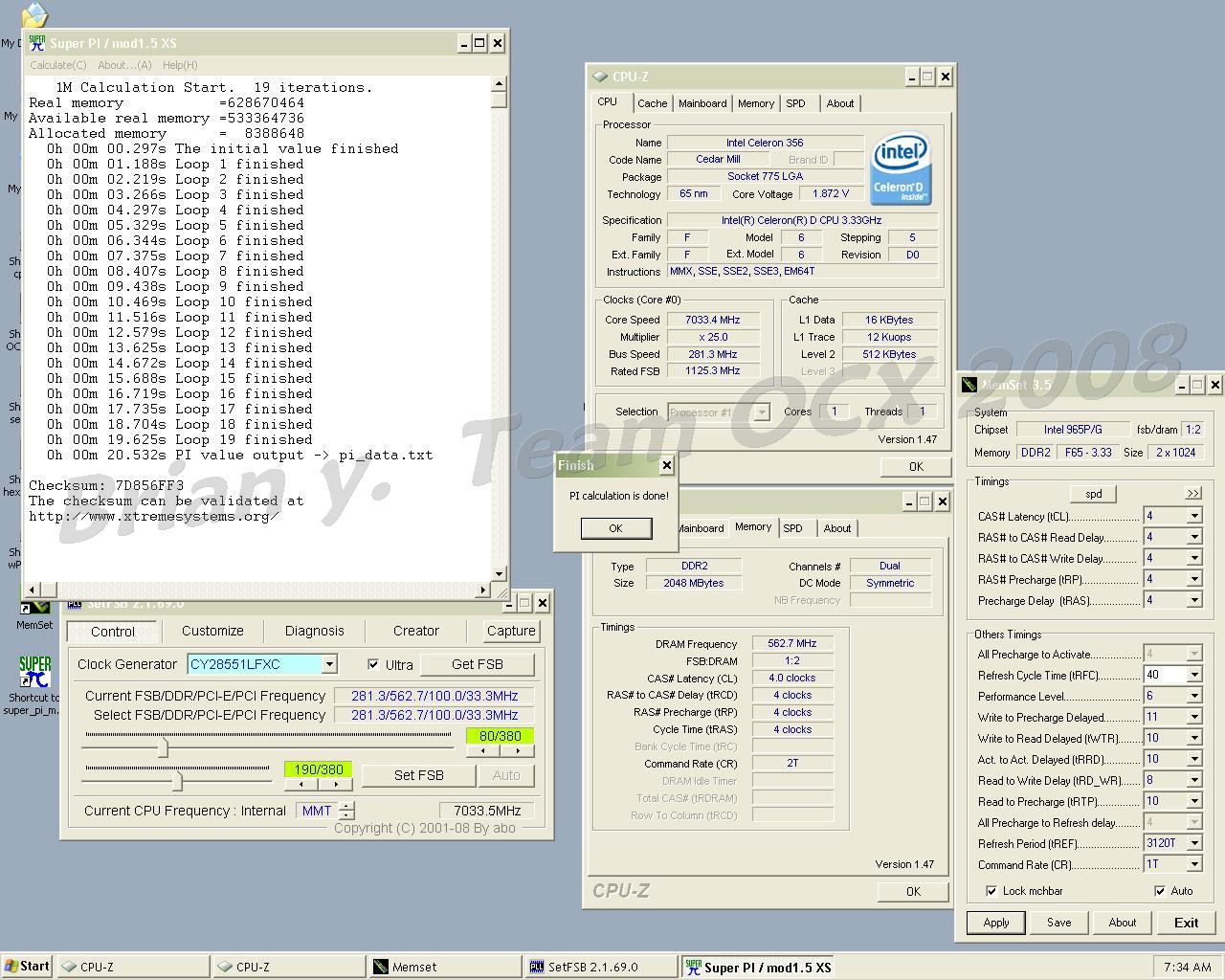Click the Intel Celeron D logo in CPU-Z
Image resolution: width=1225 pixels, height=980 pixels.
(x=901, y=170)
